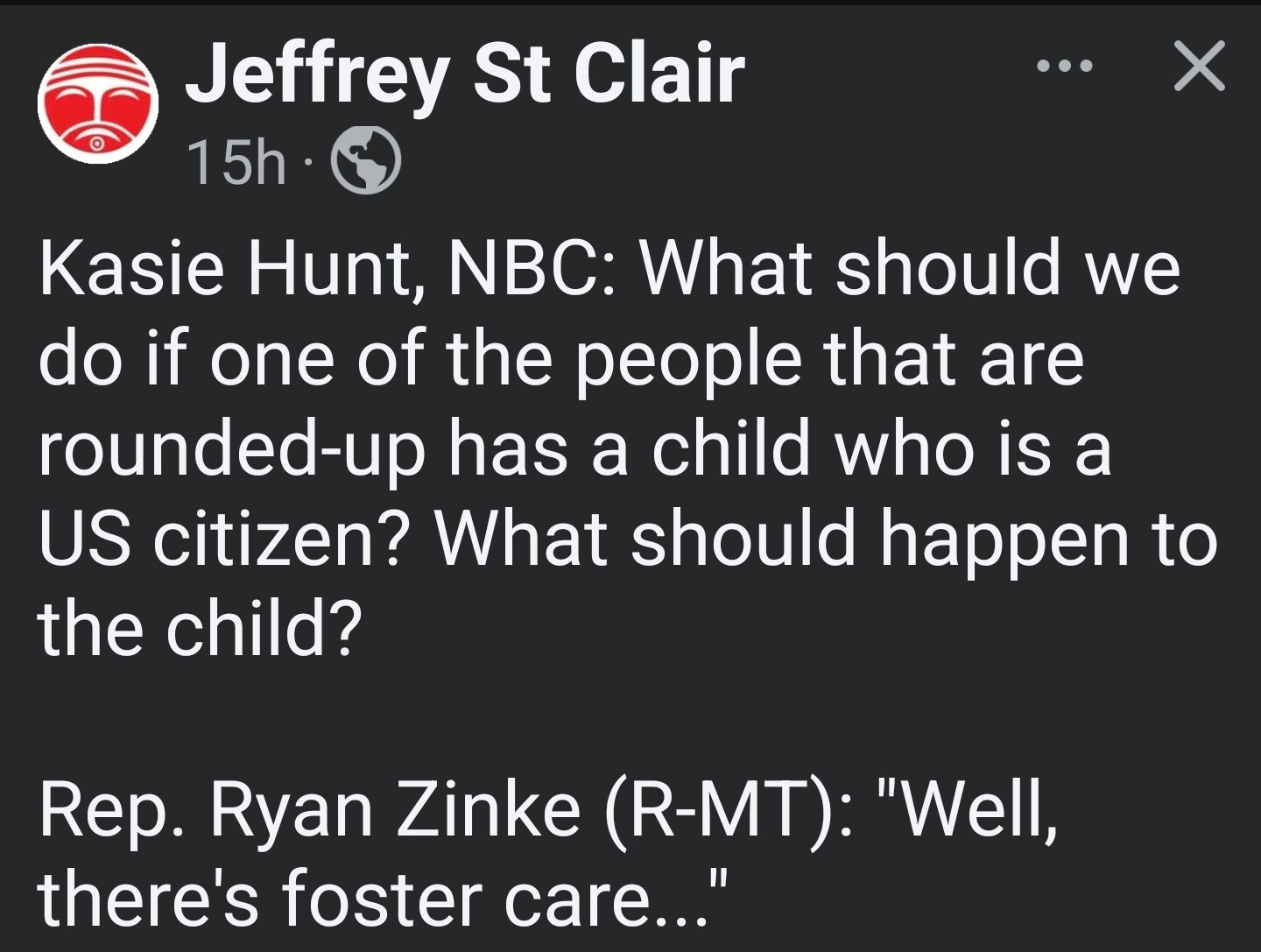Click the "What should happen to" phrase

(826, 541)
